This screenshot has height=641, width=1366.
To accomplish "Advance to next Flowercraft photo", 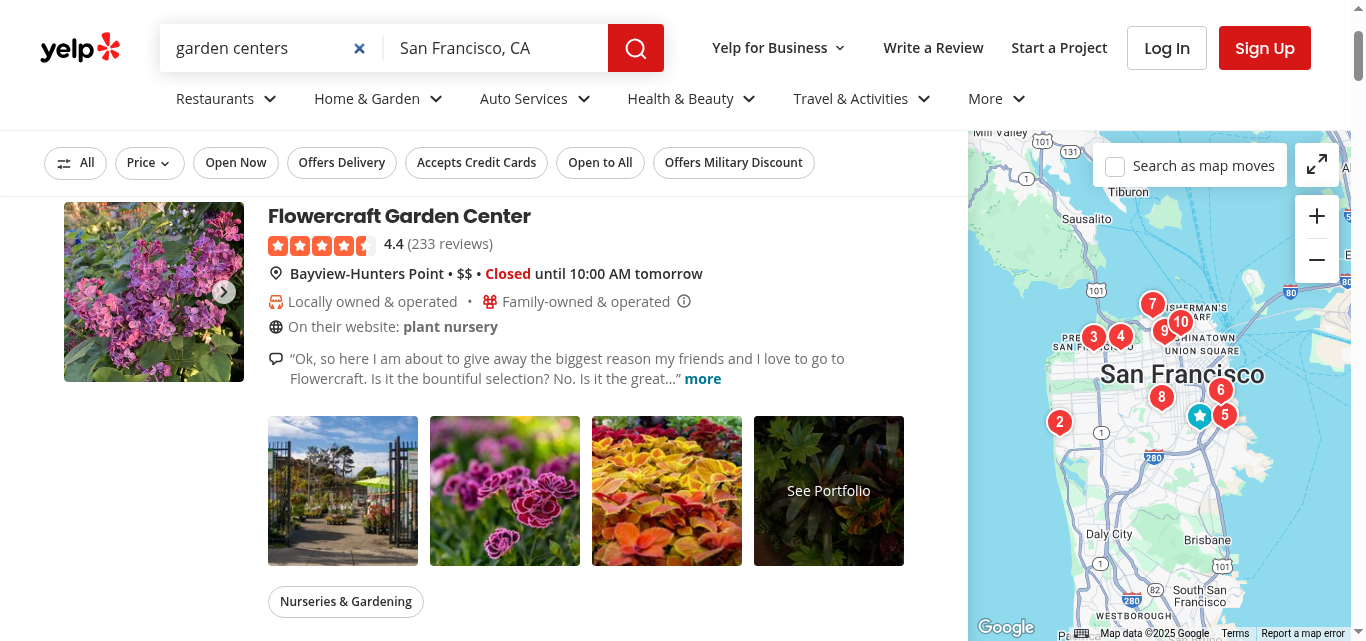I will pyautogui.click(x=224, y=292).
